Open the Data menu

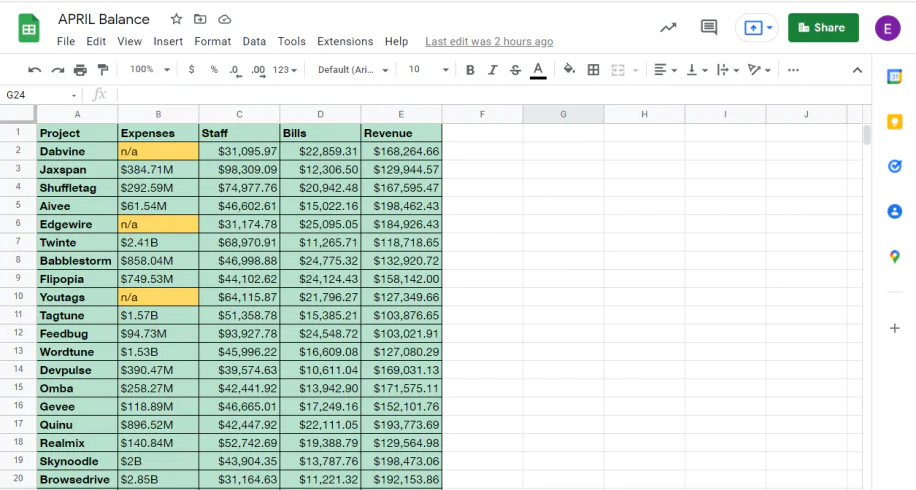point(254,41)
